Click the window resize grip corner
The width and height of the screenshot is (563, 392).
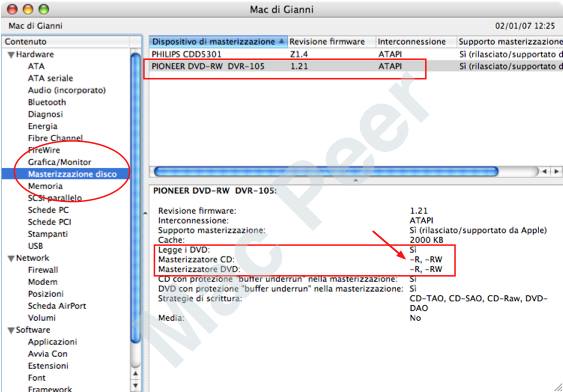click(558, 387)
